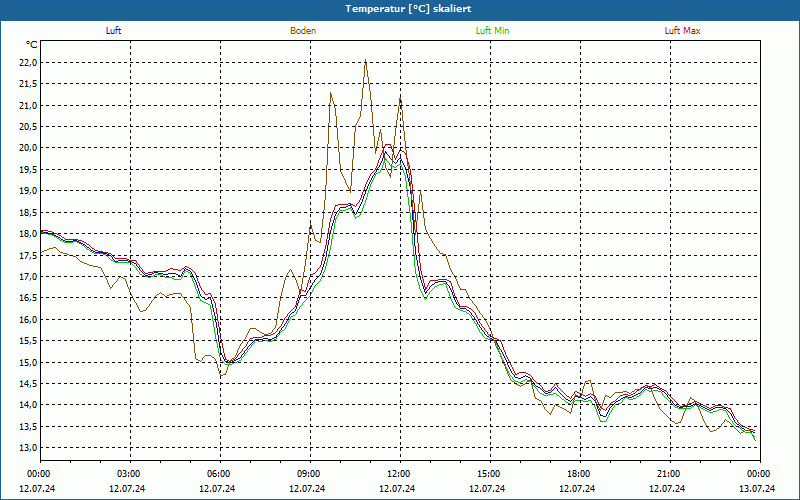Click the 09:00 time axis label

tap(307, 474)
